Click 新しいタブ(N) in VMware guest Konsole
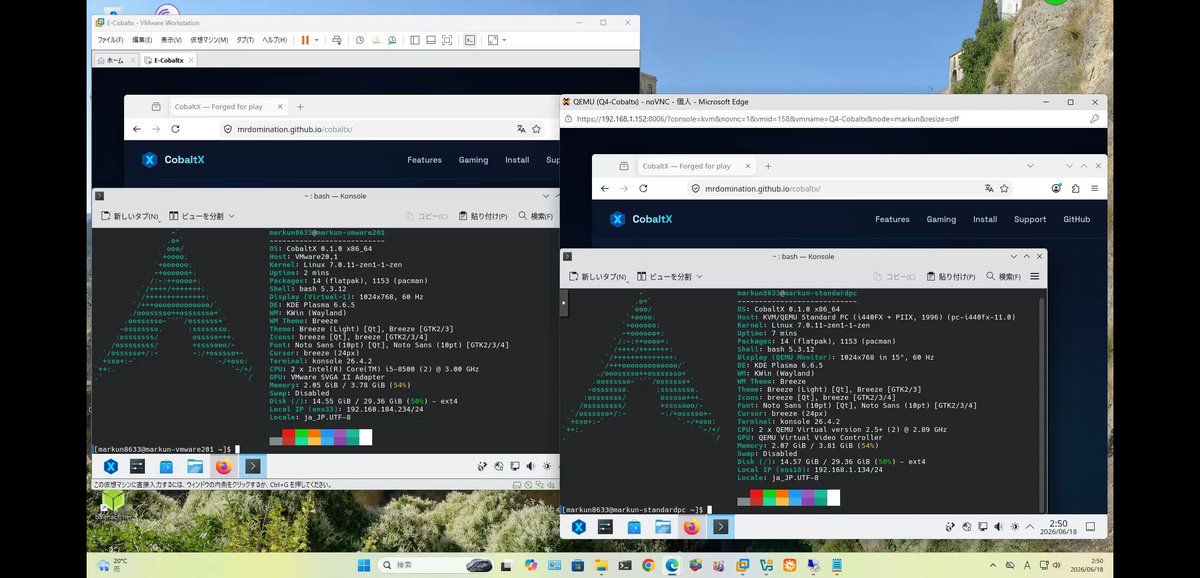The height and width of the screenshot is (578, 1200). (128, 216)
